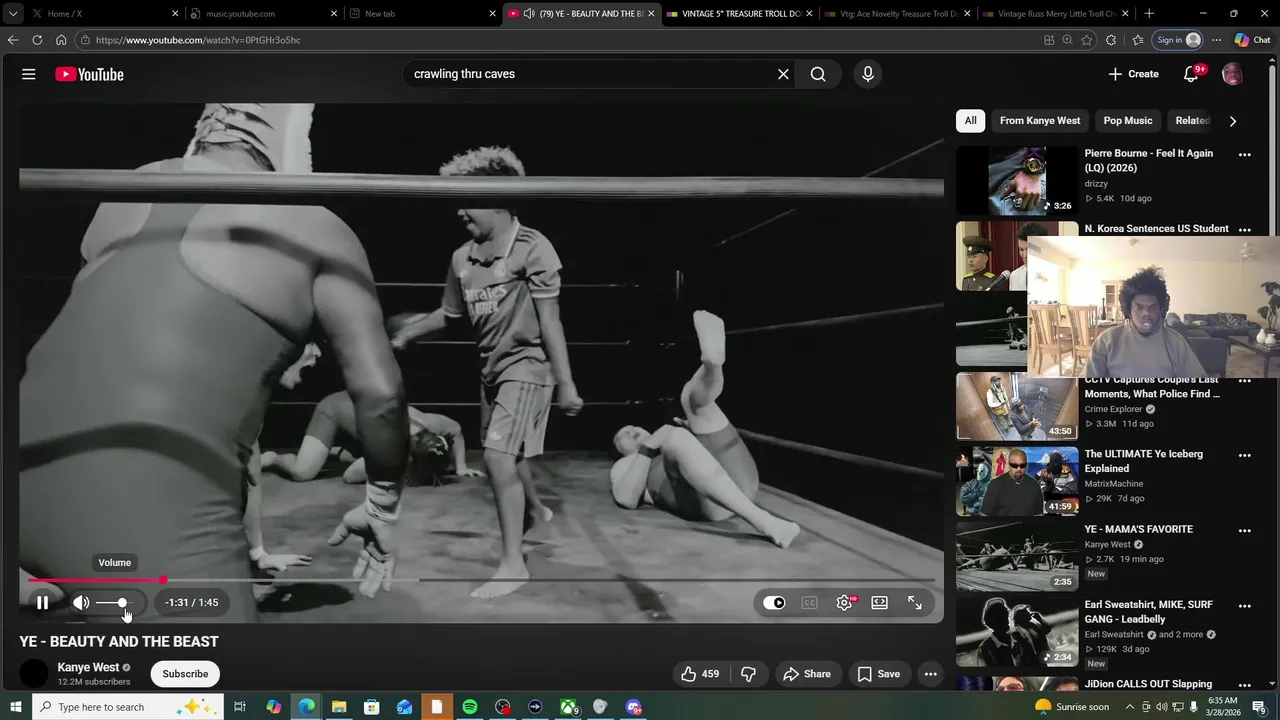
Task: Toggle the autoplay switch
Action: (x=774, y=603)
